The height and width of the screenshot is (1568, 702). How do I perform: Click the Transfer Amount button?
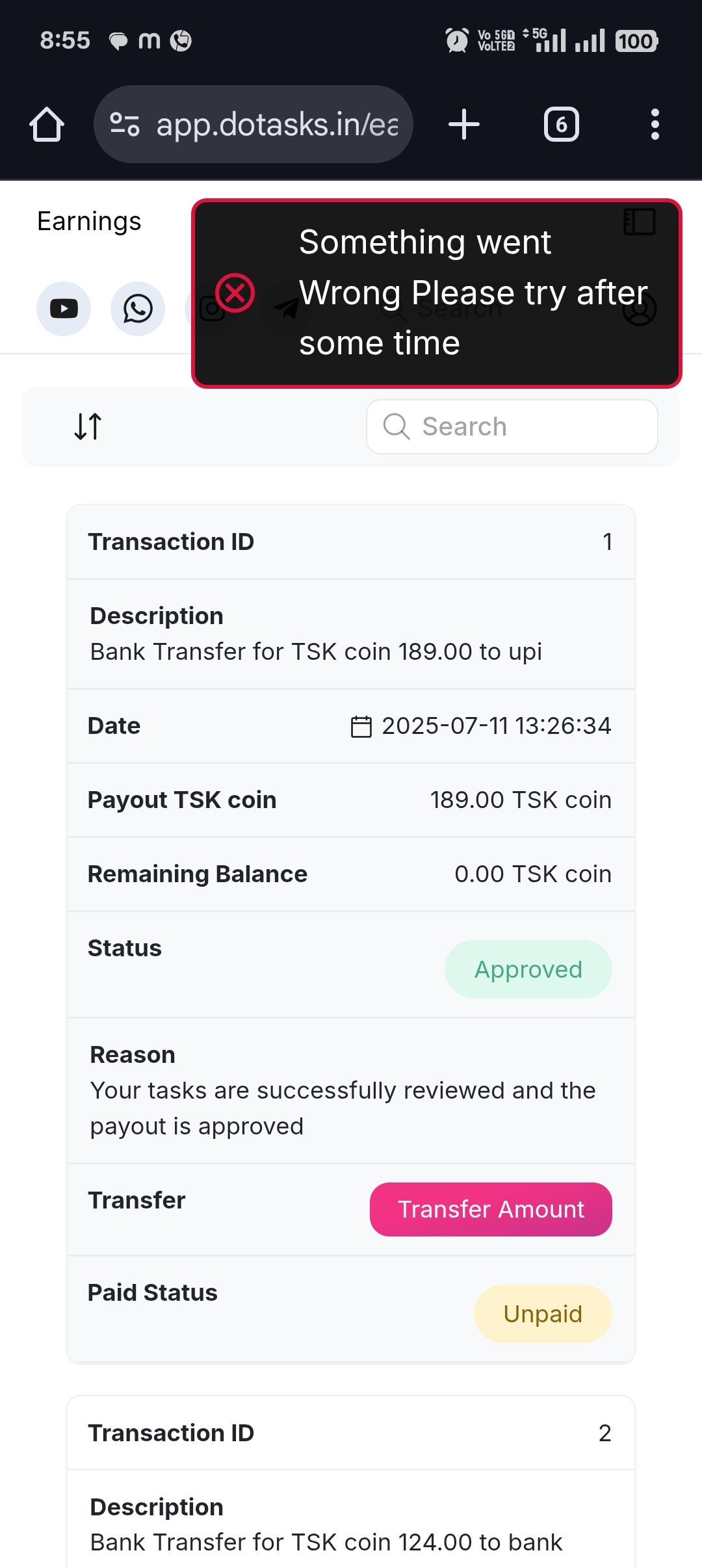click(491, 1209)
